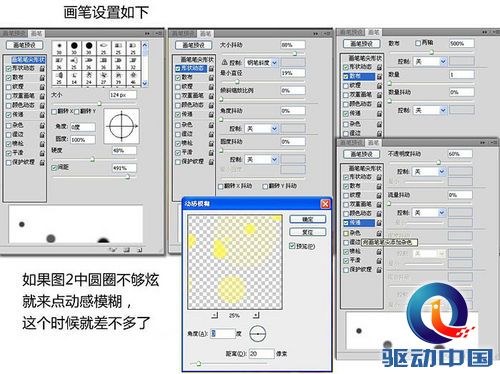Open 控制 dropdown under 散布 in scattering panel
500x374 pixels.
(430, 62)
